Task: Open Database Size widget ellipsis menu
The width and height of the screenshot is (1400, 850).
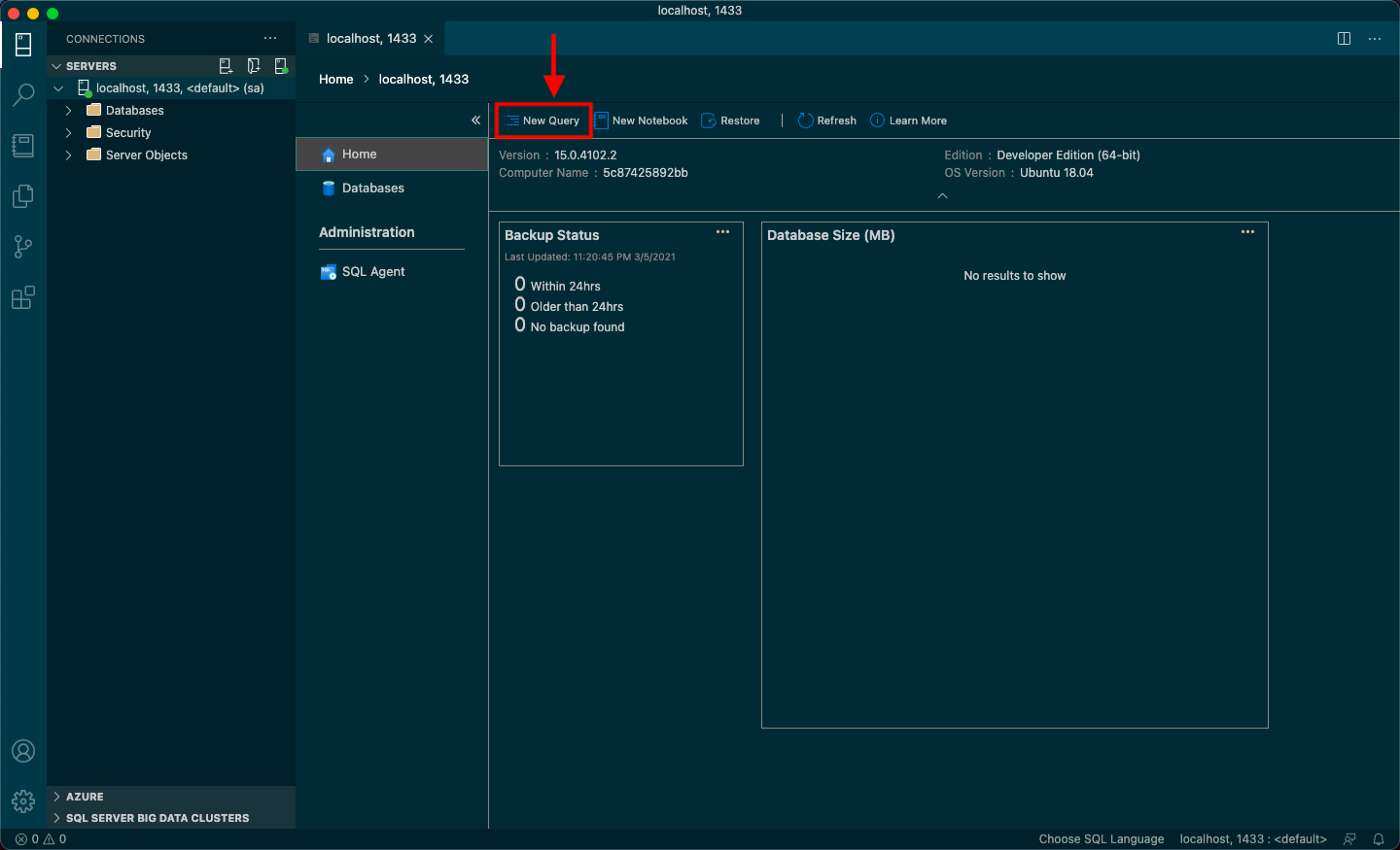Action: [x=1248, y=232]
